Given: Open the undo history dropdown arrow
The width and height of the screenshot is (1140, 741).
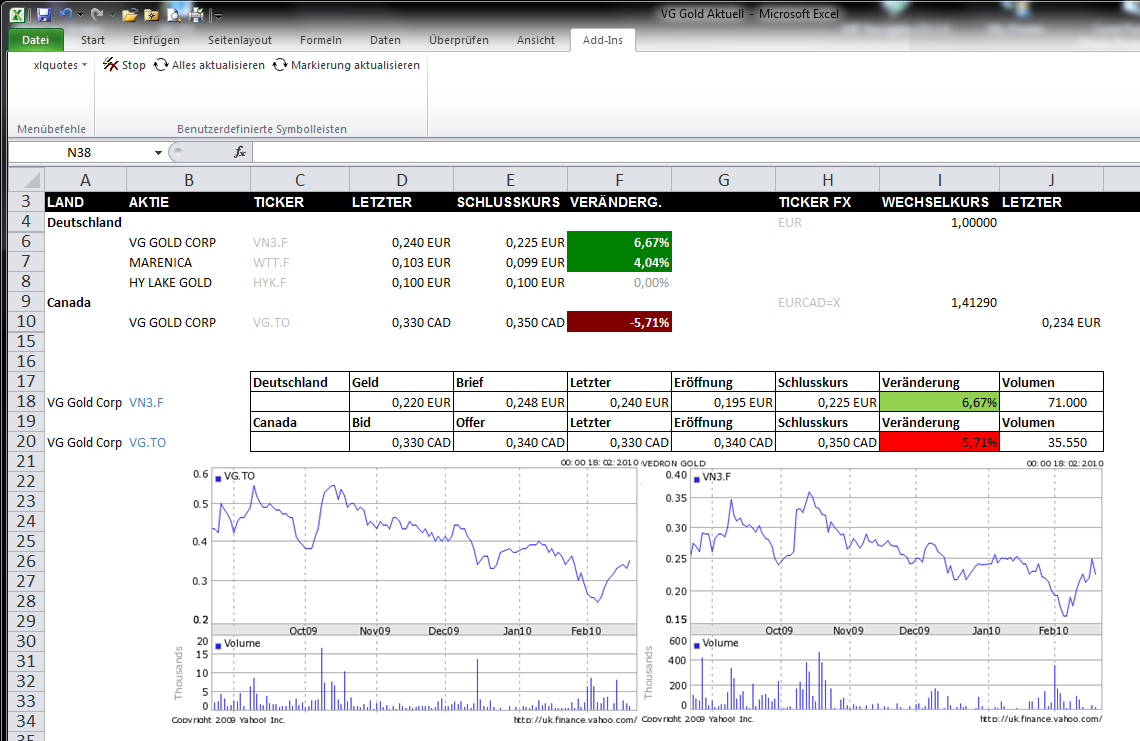Looking at the screenshot, I should coord(80,15).
